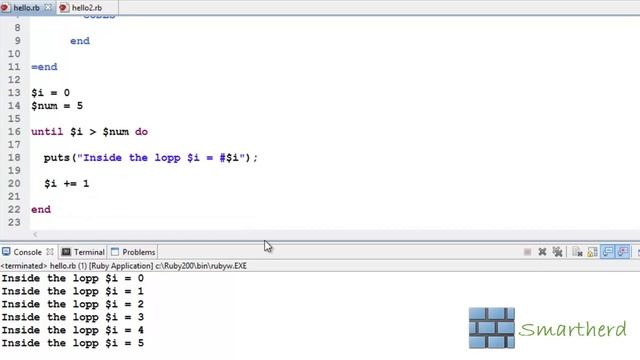Click the final 'end' keyword on line 22
This screenshot has width=640, height=360.
click(x=41, y=209)
